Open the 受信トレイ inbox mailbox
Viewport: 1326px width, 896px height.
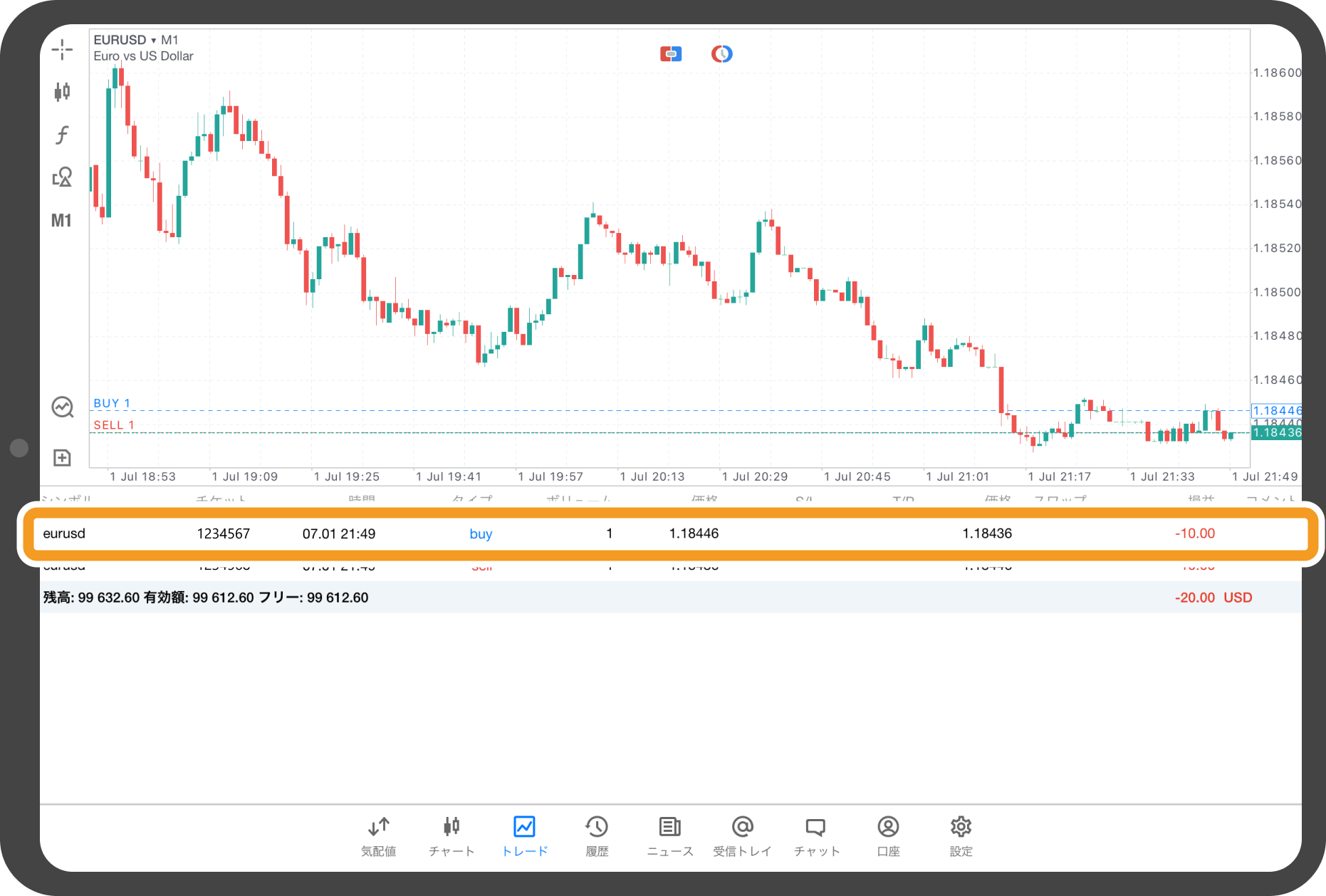(x=742, y=835)
